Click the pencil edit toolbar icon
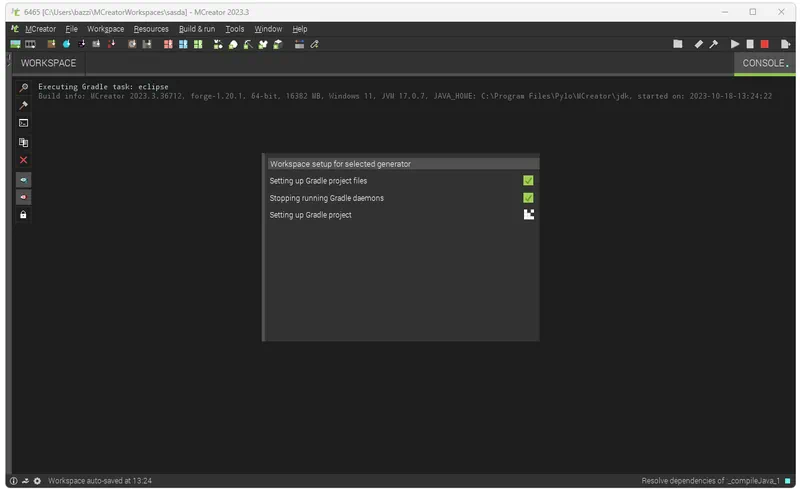 (314, 44)
